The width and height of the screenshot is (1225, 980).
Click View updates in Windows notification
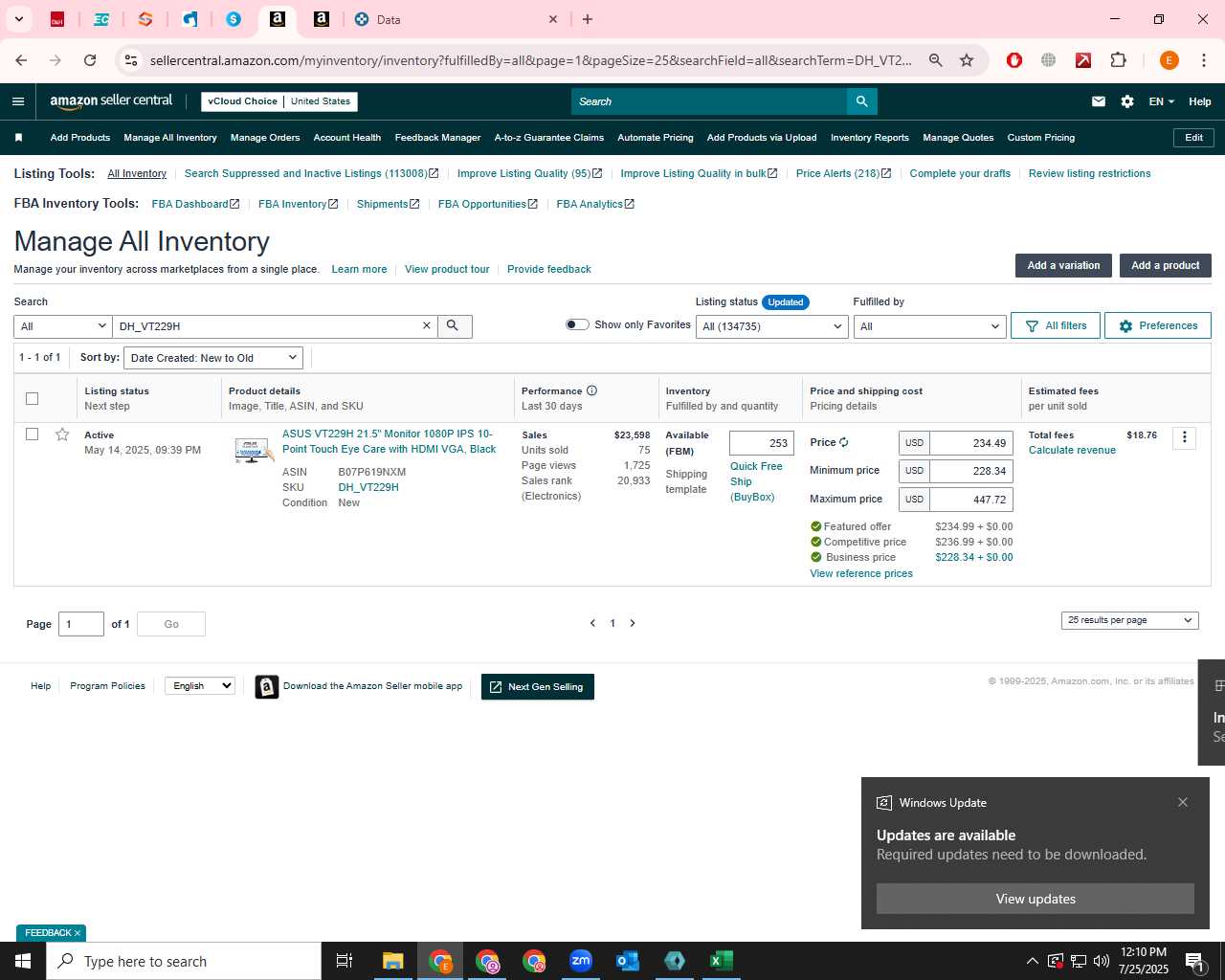point(1036,899)
